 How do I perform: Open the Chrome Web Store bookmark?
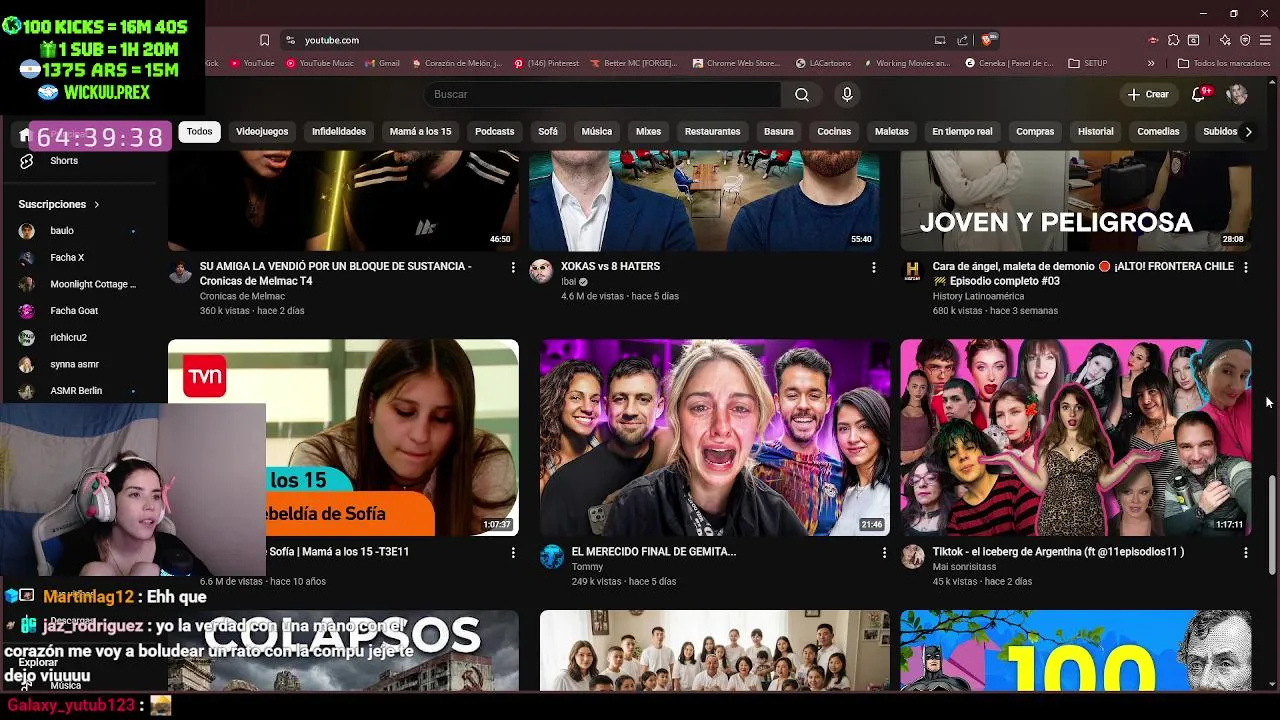tap(735, 63)
